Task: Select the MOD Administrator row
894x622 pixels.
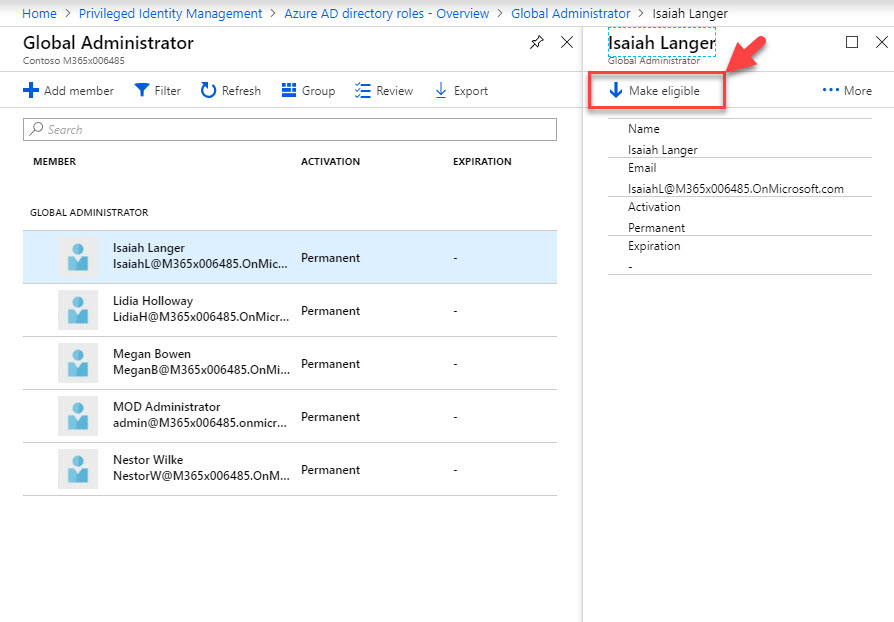Action: point(290,417)
